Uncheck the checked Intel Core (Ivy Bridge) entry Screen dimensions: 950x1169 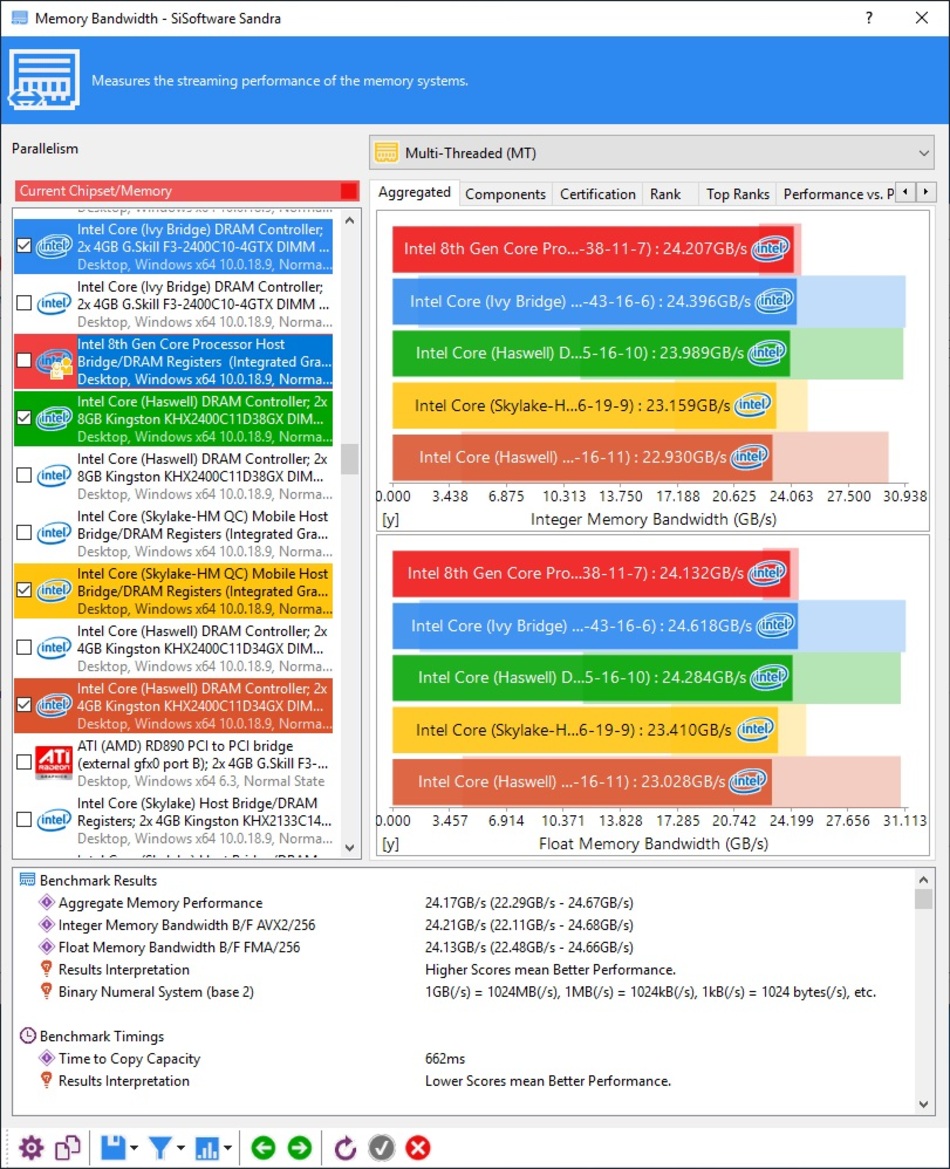pos(24,245)
